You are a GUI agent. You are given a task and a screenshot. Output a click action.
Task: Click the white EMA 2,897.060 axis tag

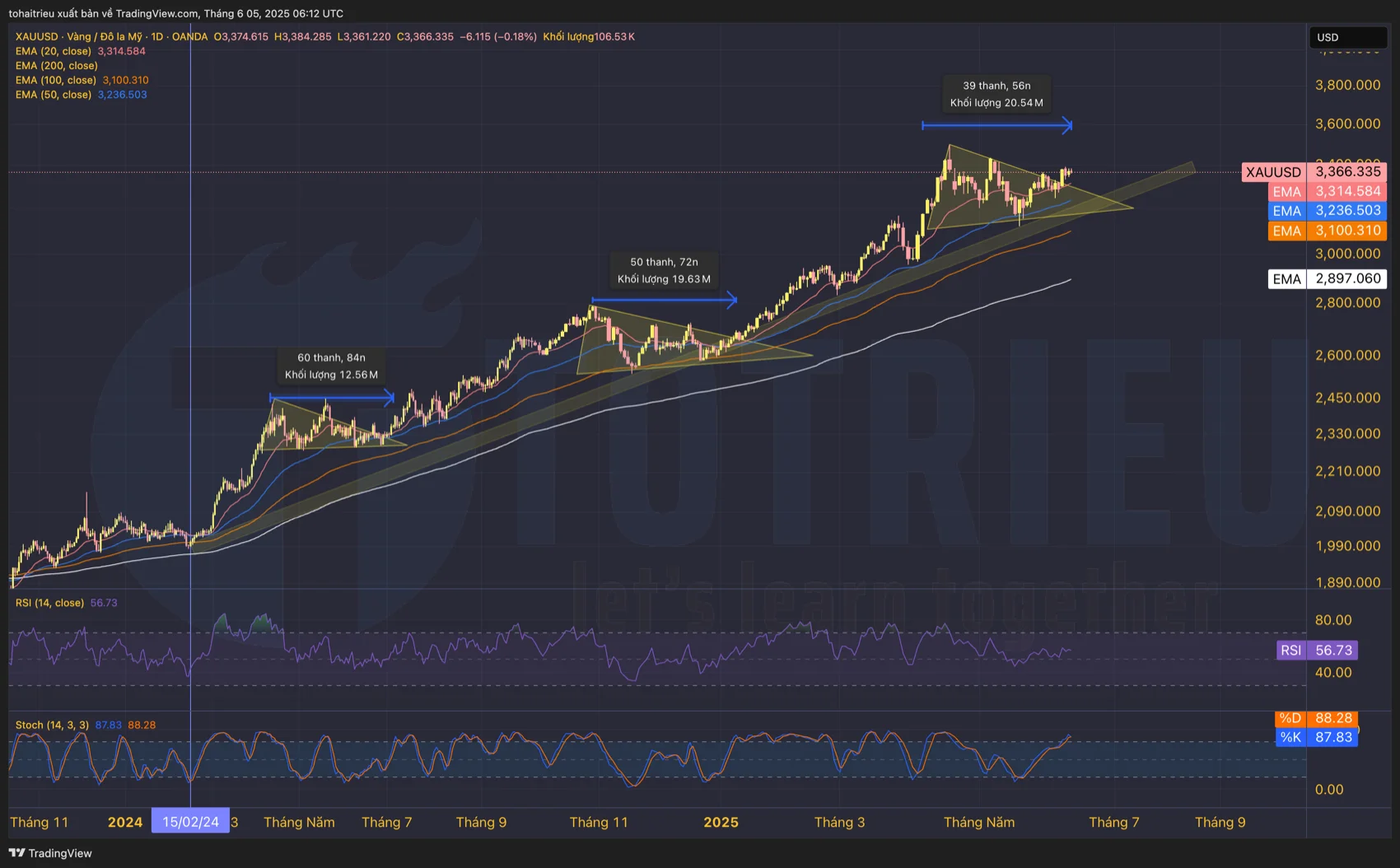(1327, 279)
